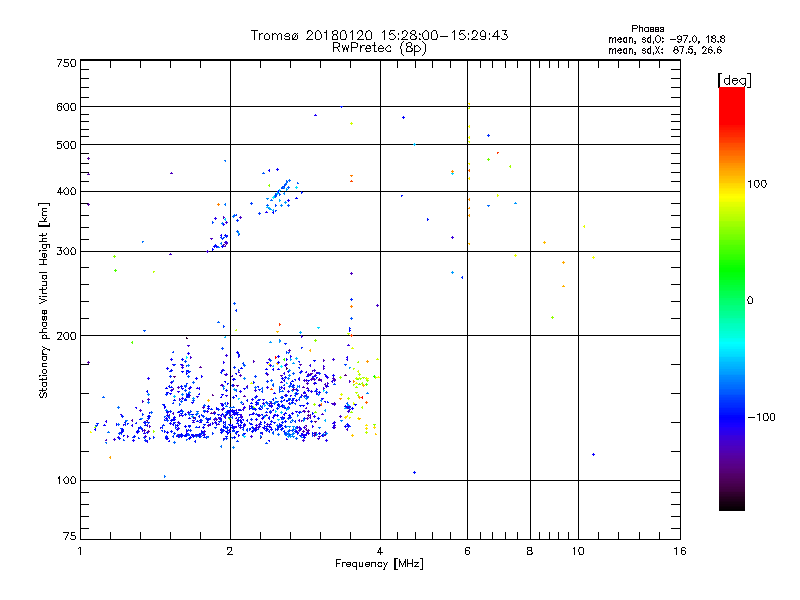Click the x-axis tick label "16"
The image size is (800, 600).
click(680, 551)
